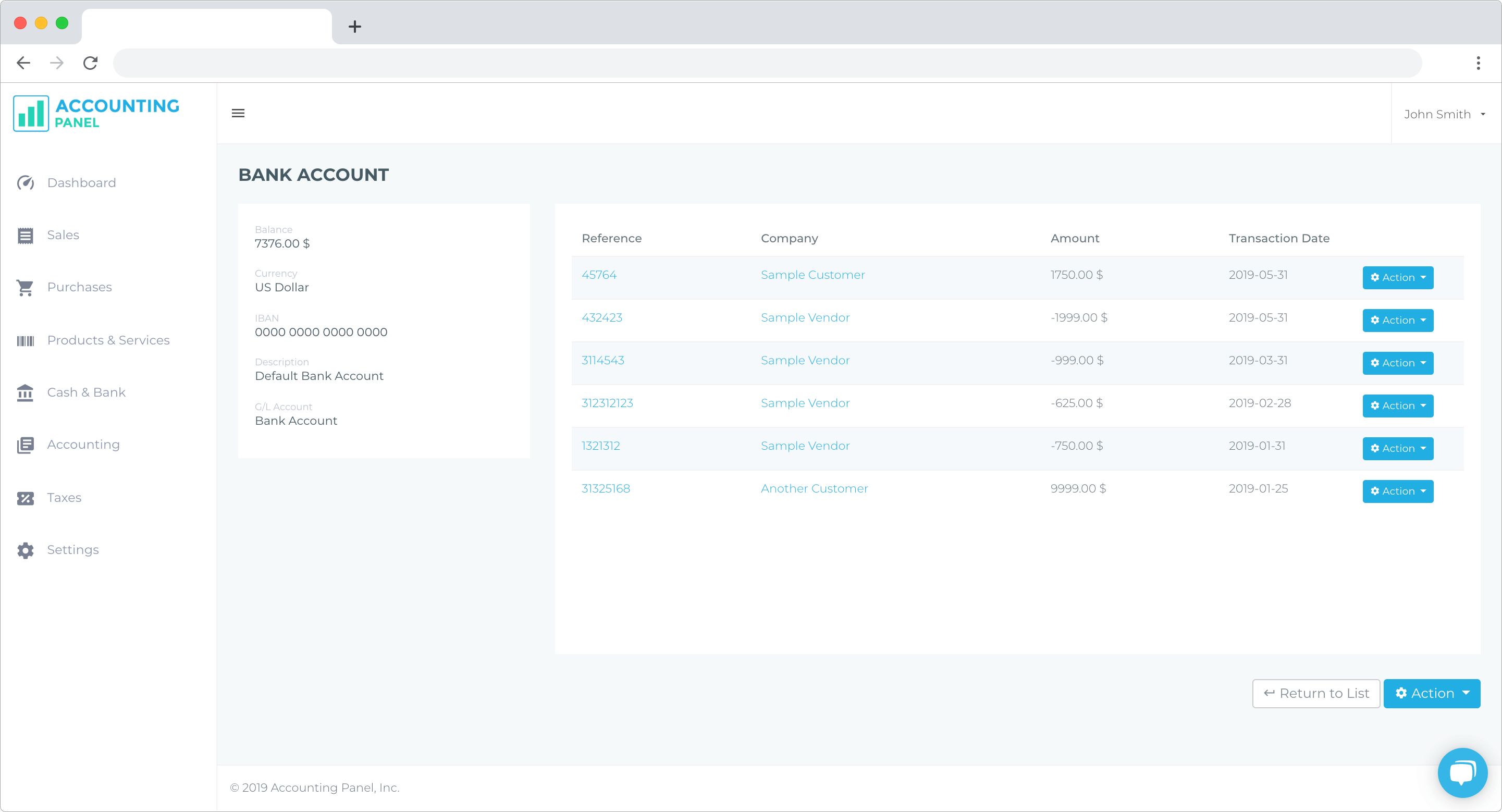Click the Bank Account G/L account value

pos(296,421)
